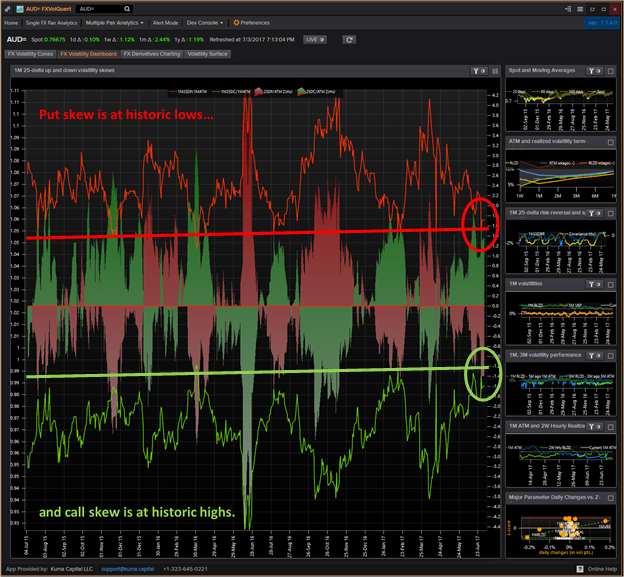Click the version label ver: 1.7.4.0
Viewport: 624px width, 577px height.
603,23
